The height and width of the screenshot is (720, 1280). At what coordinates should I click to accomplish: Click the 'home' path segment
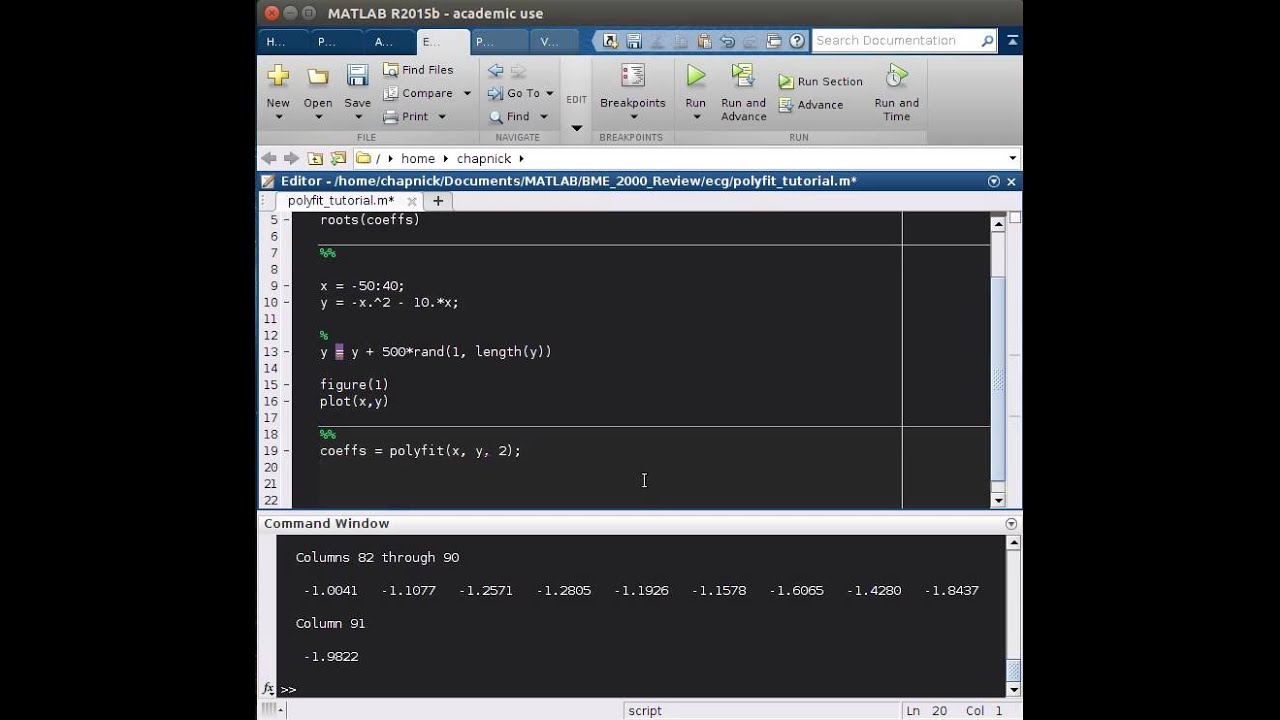(x=418, y=159)
